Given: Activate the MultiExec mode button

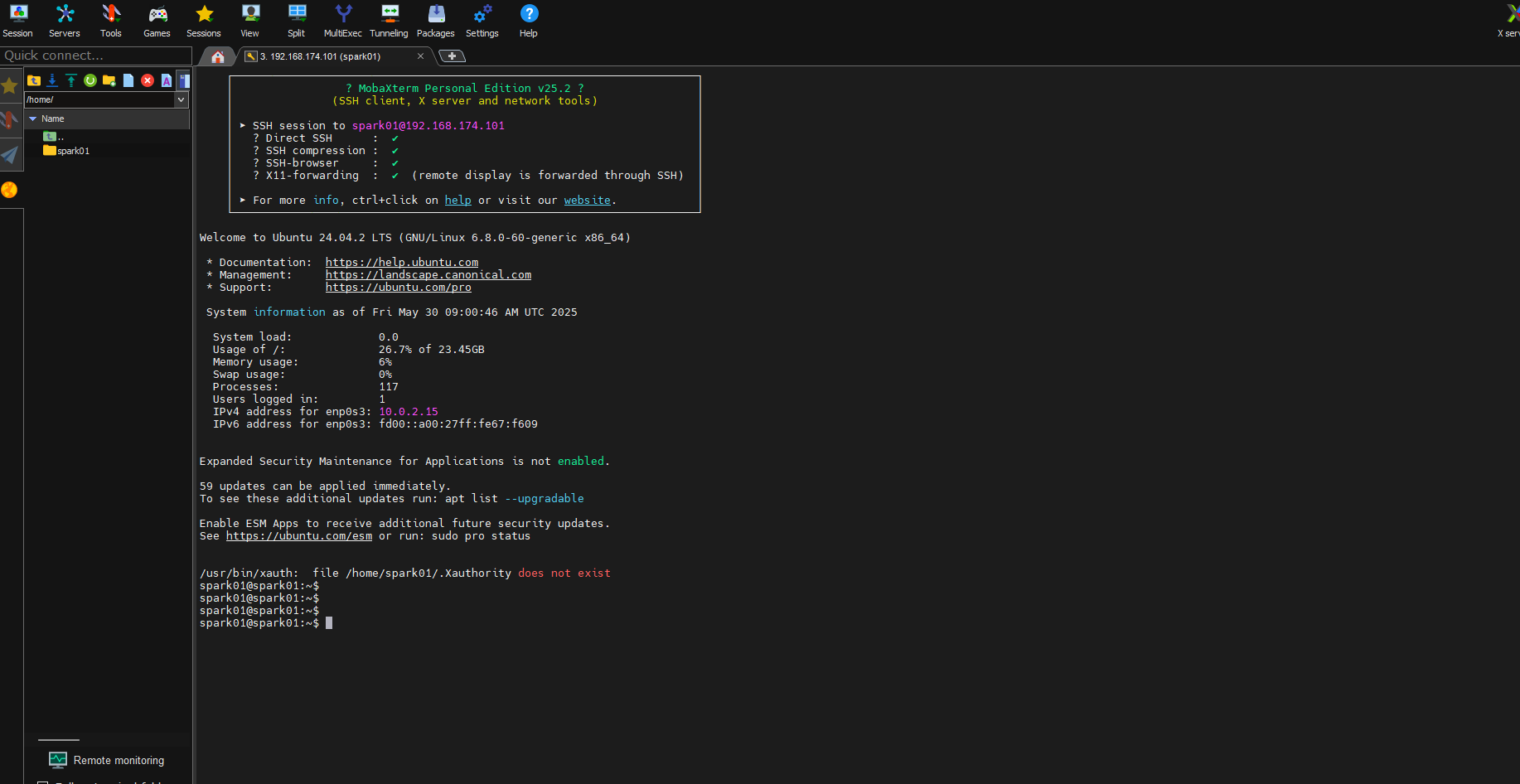Looking at the screenshot, I should click(343, 21).
